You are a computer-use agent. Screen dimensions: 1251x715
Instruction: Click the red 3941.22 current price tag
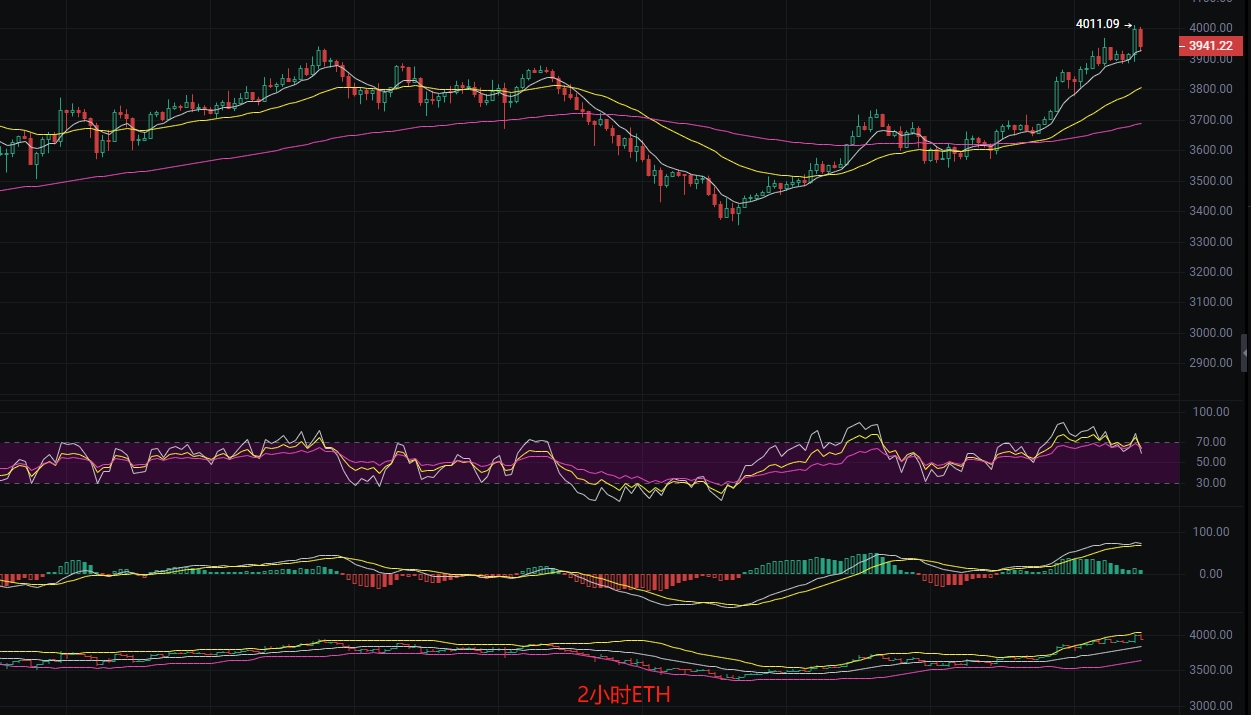click(1209, 45)
